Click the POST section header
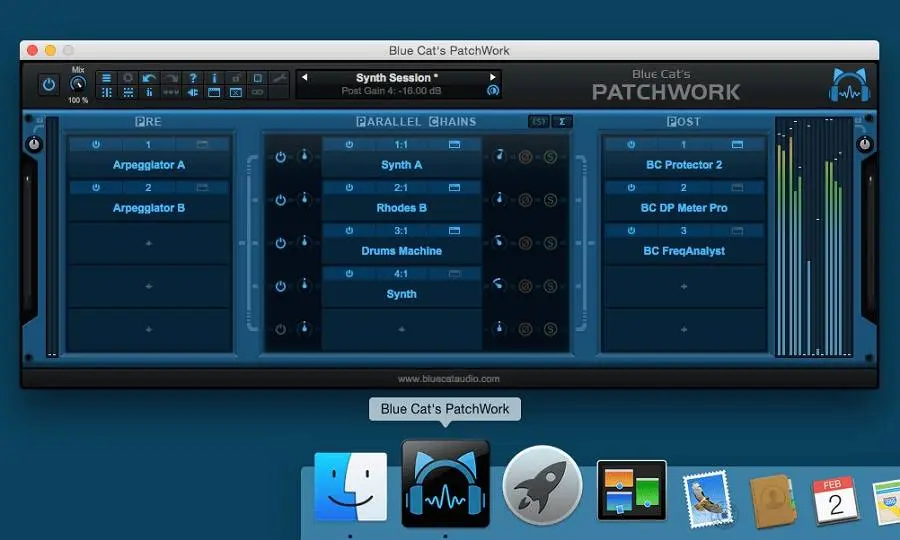The height and width of the screenshot is (540, 900). tap(683, 122)
